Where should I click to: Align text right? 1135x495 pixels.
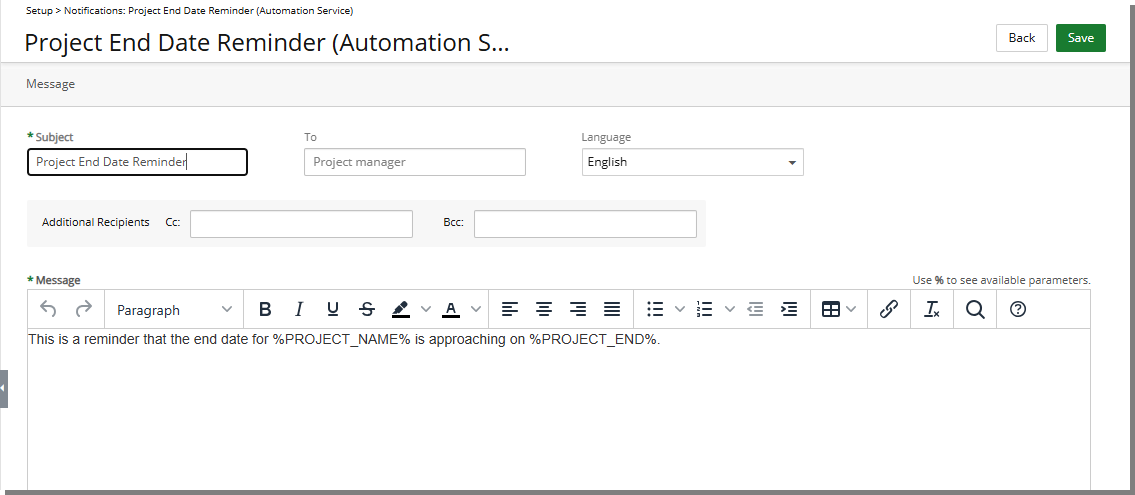[578, 310]
